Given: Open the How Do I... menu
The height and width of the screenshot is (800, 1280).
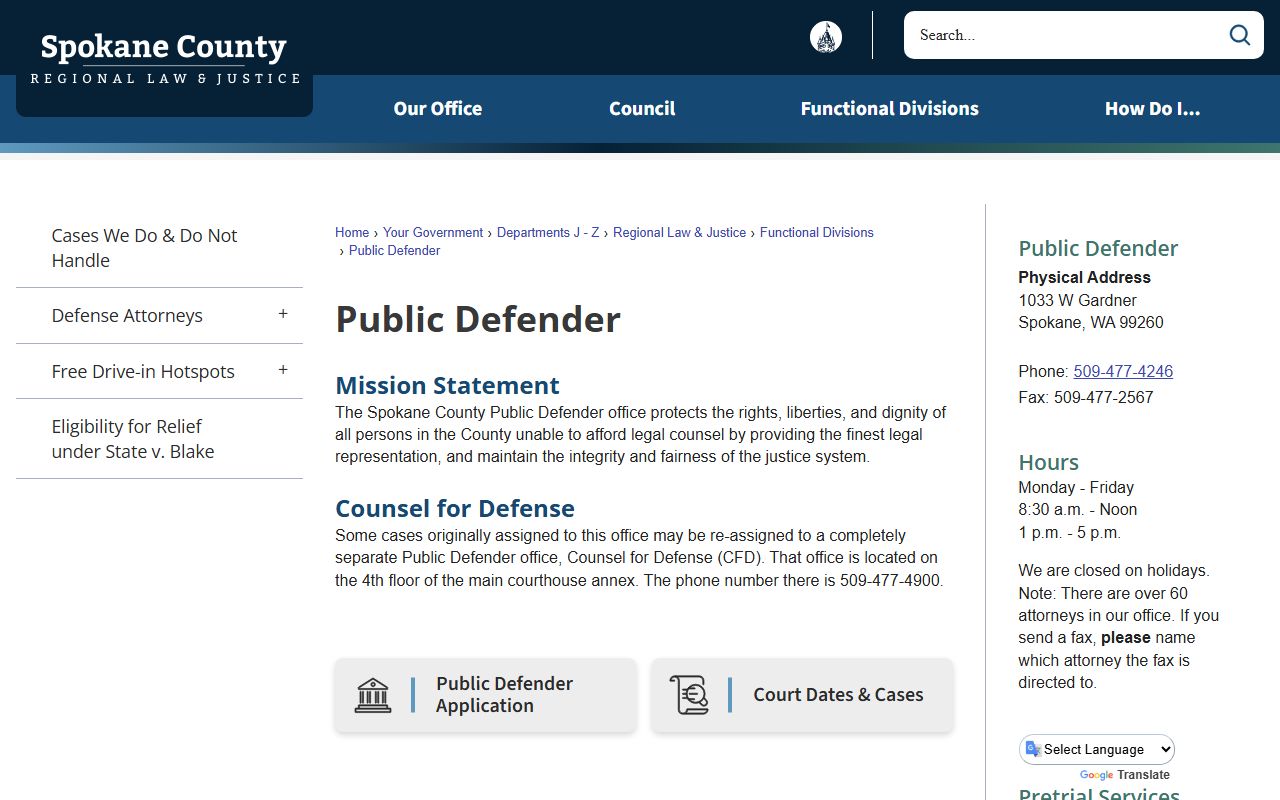Looking at the screenshot, I should 1152,108.
